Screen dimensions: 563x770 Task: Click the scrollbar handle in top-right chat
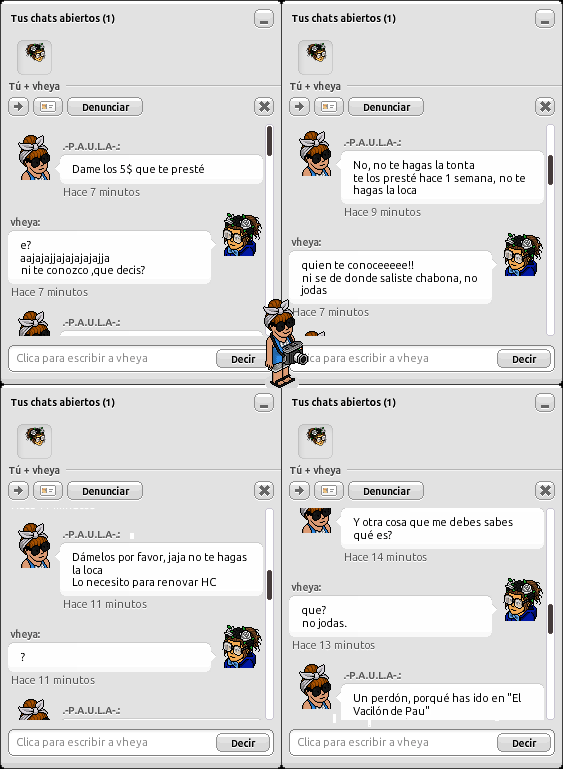click(550, 170)
